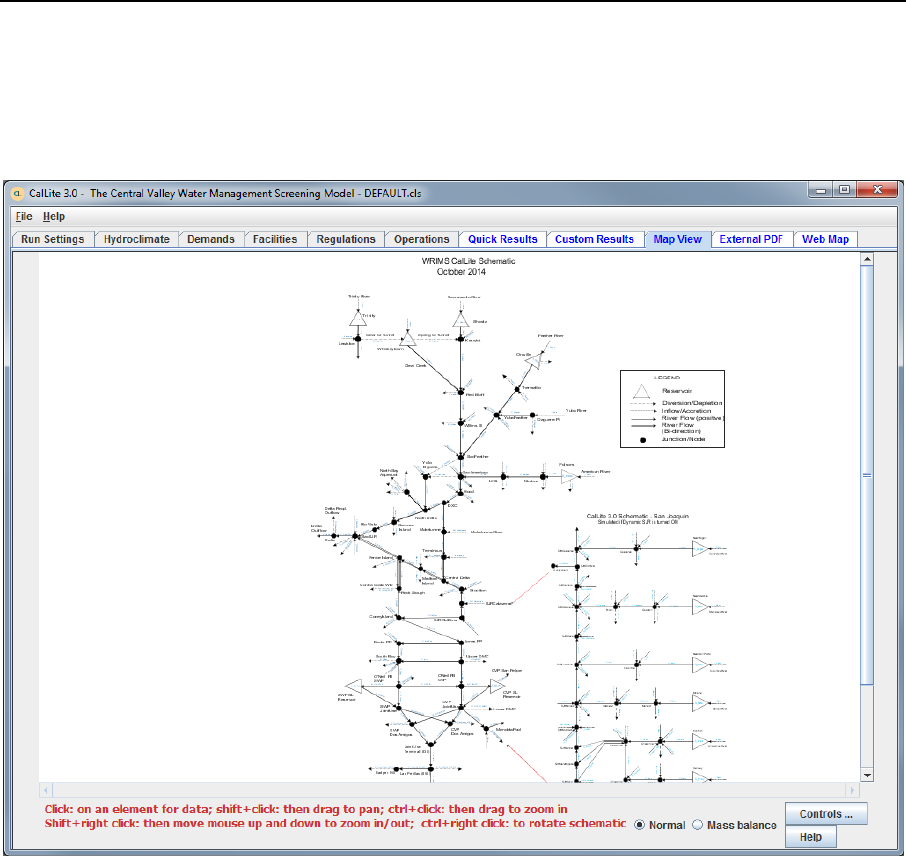The height and width of the screenshot is (856, 906).
Task: Go to the Operations tab
Action: (422, 239)
